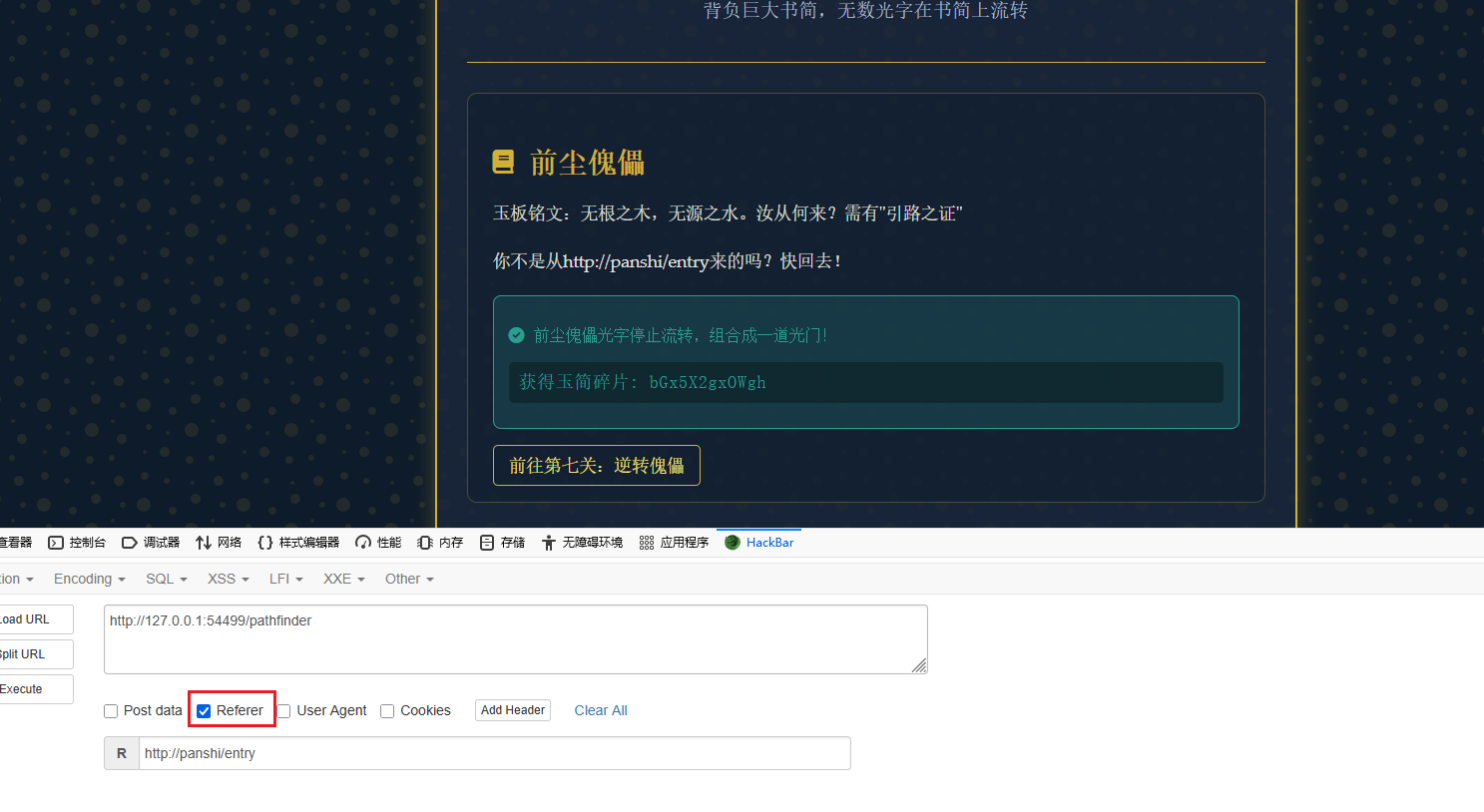Click the Add Header button

tap(513, 710)
